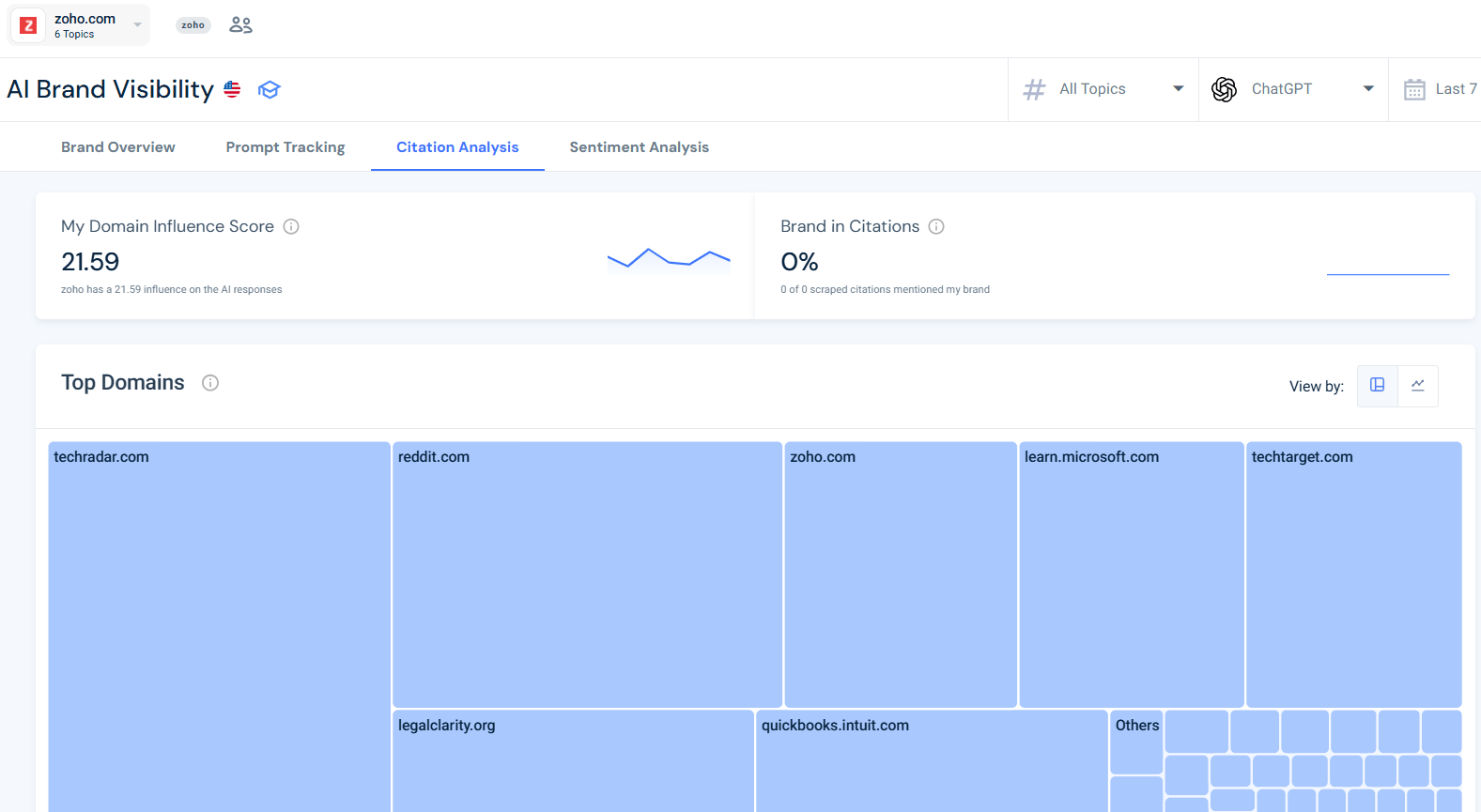Viewport: 1481px width, 812px height.
Task: Open the All Topics dropdown
Action: point(1103,89)
